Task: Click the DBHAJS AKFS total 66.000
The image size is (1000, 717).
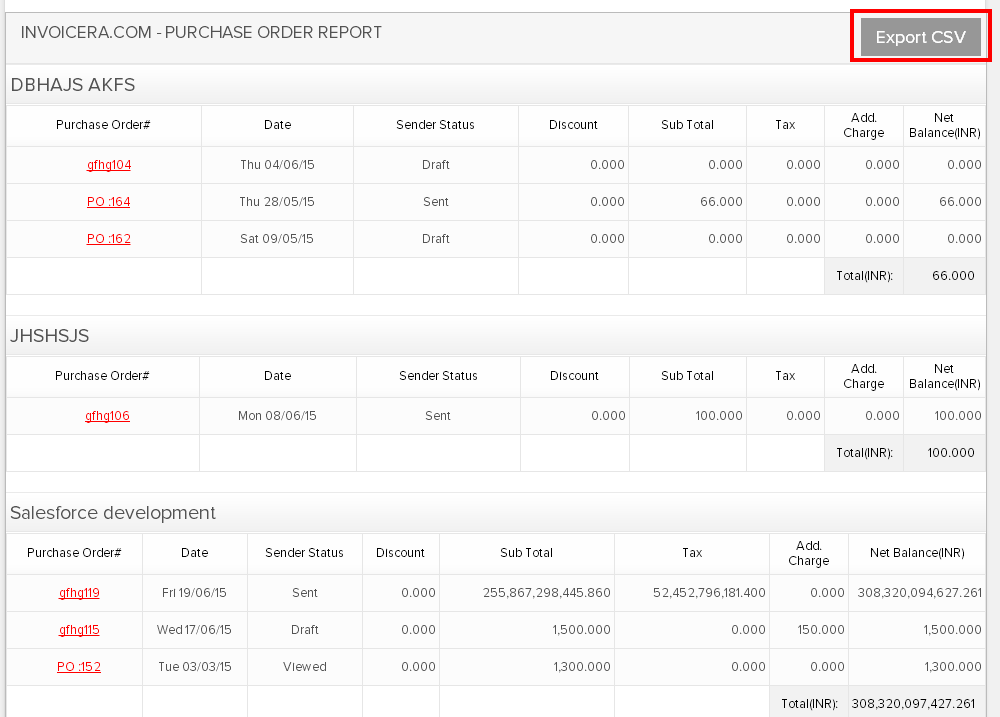Action: click(953, 276)
